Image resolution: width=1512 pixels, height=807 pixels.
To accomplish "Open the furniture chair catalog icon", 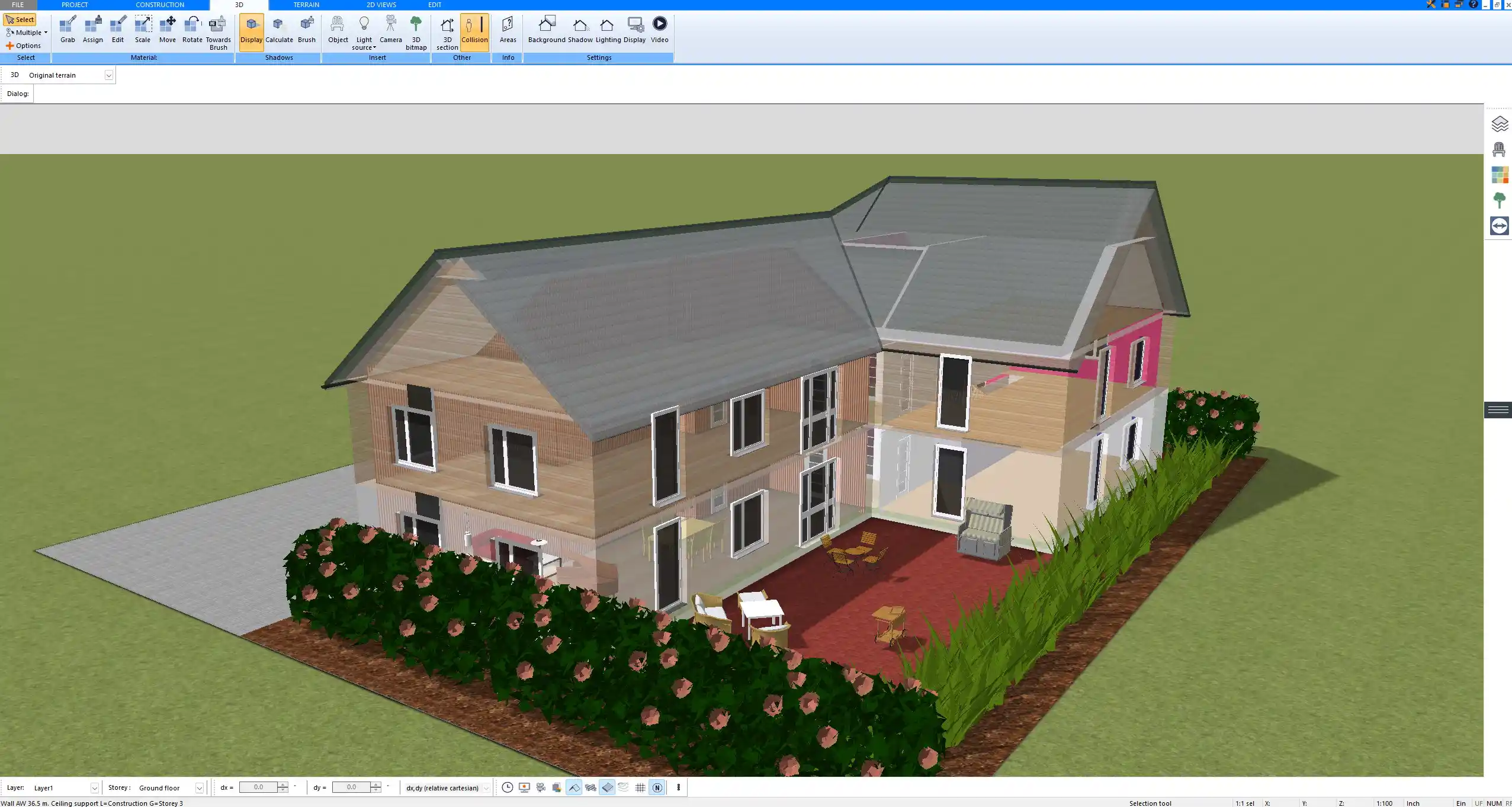I will [x=1500, y=149].
